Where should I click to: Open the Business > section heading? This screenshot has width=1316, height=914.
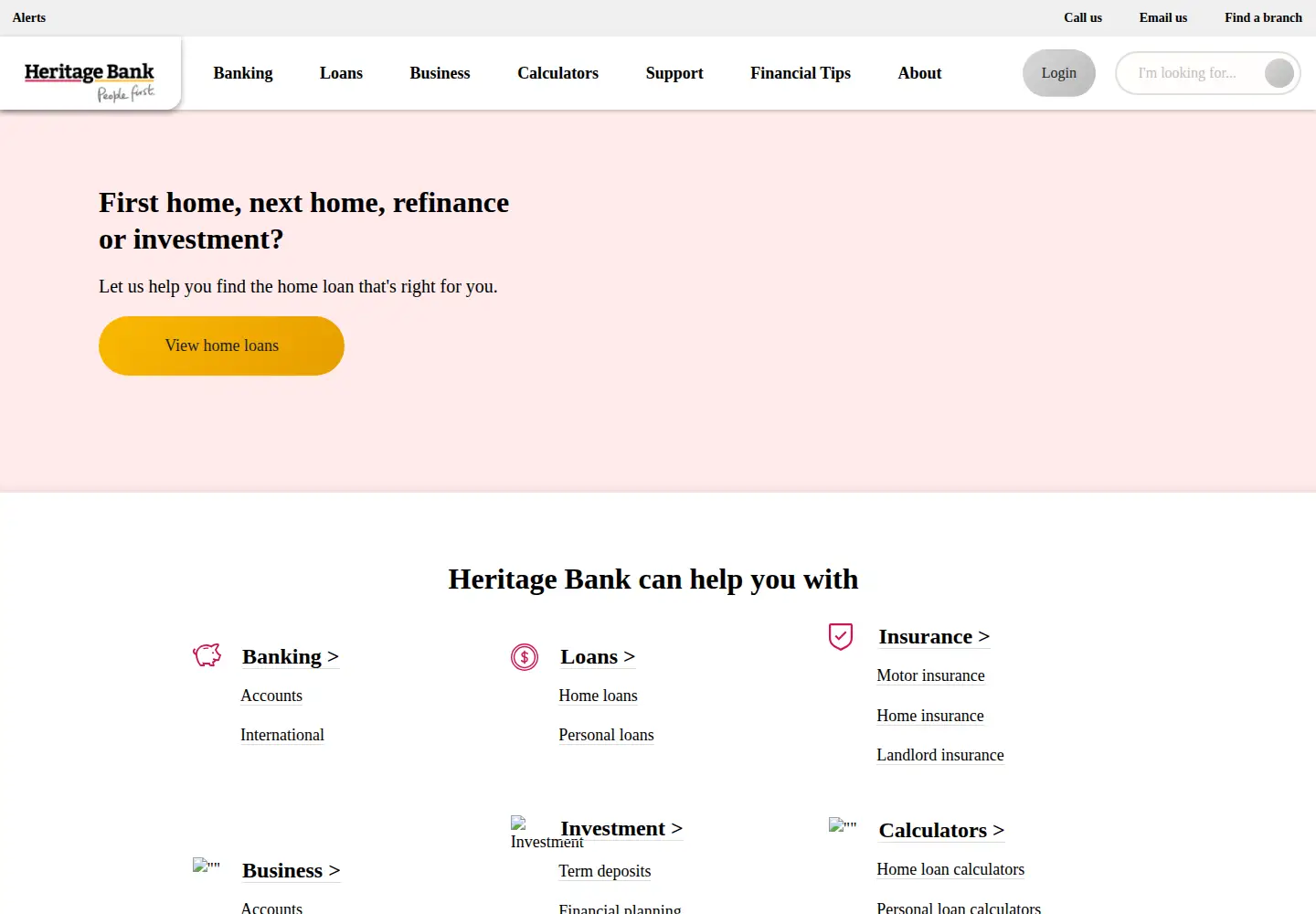coord(292,870)
